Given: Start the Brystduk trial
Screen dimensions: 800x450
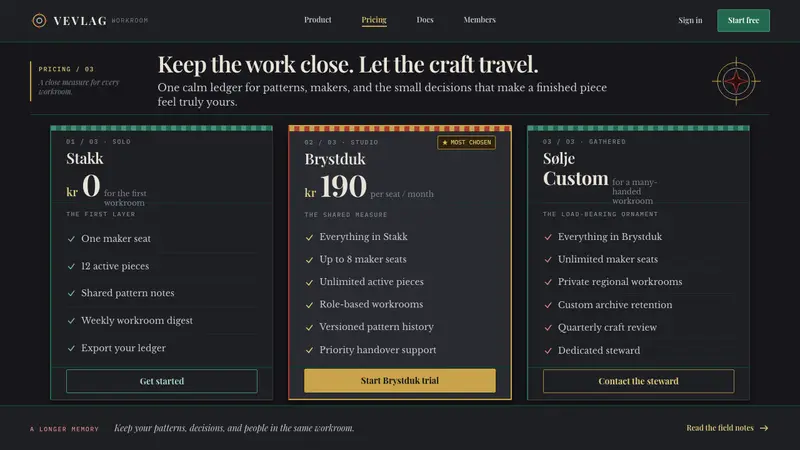Looking at the screenshot, I should (x=399, y=381).
